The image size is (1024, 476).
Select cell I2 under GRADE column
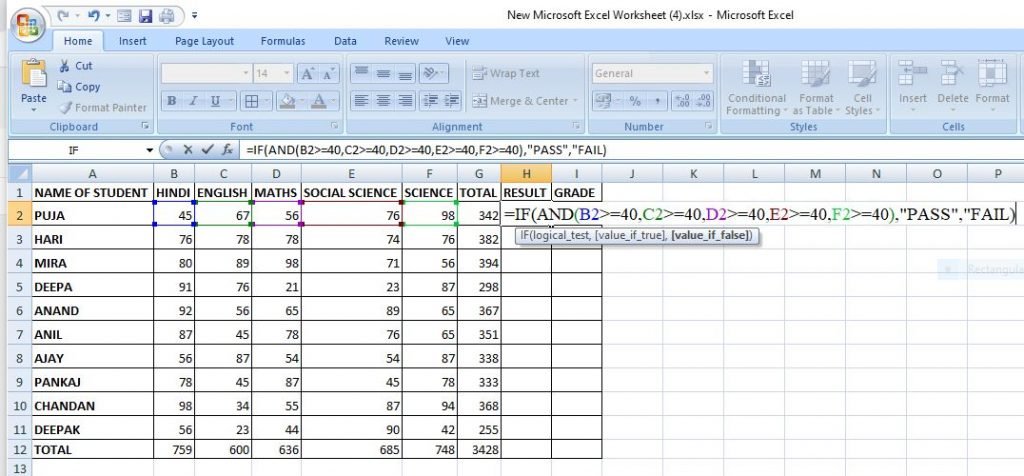(578, 215)
